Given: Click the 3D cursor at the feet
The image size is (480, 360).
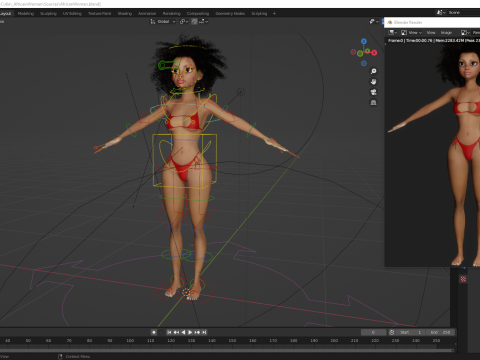Looking at the screenshot, I should 186,293.
